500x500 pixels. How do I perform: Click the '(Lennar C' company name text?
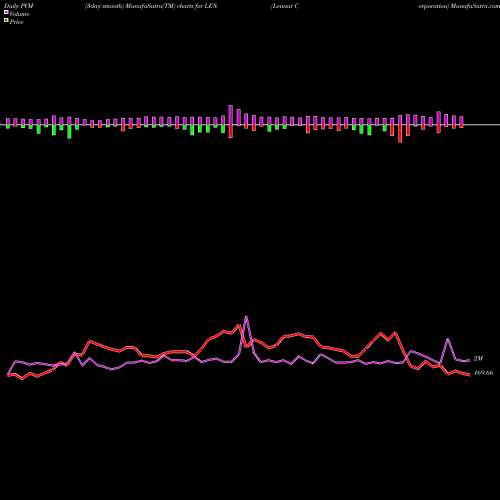coord(285,6)
